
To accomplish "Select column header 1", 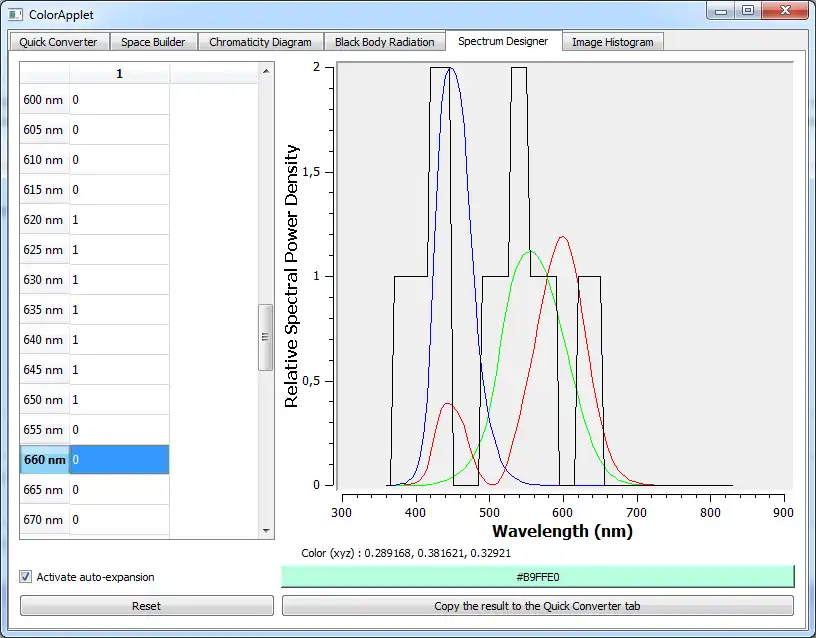I will [x=120, y=73].
